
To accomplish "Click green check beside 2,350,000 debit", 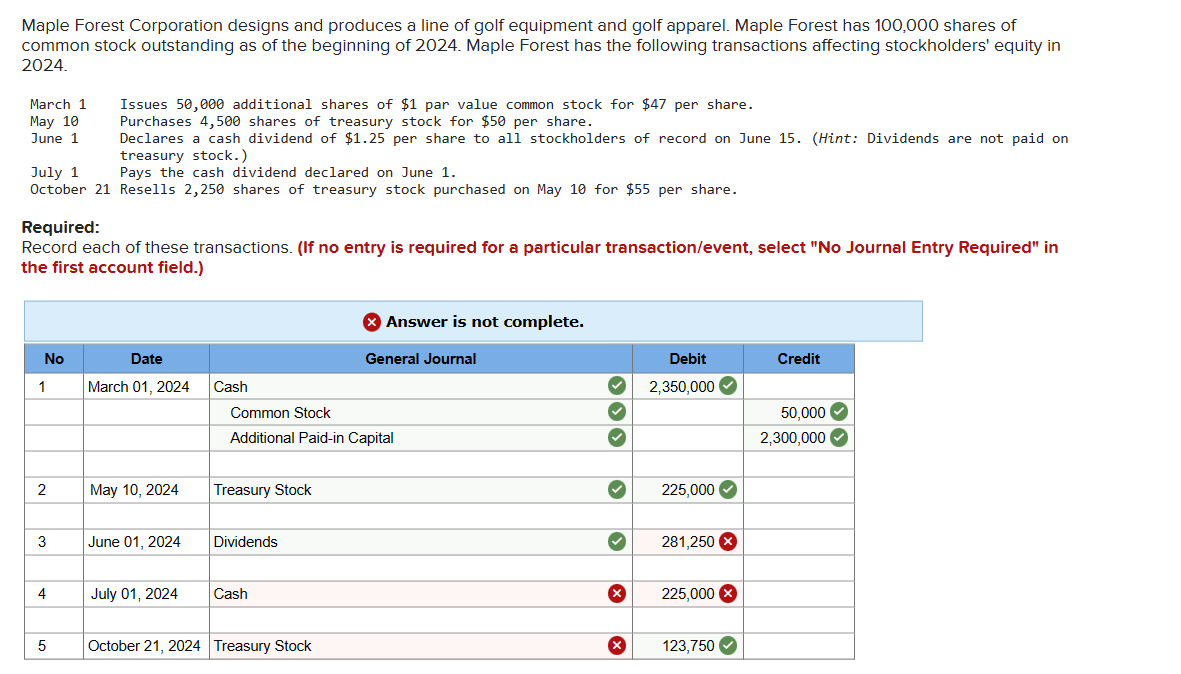I will tap(728, 386).
